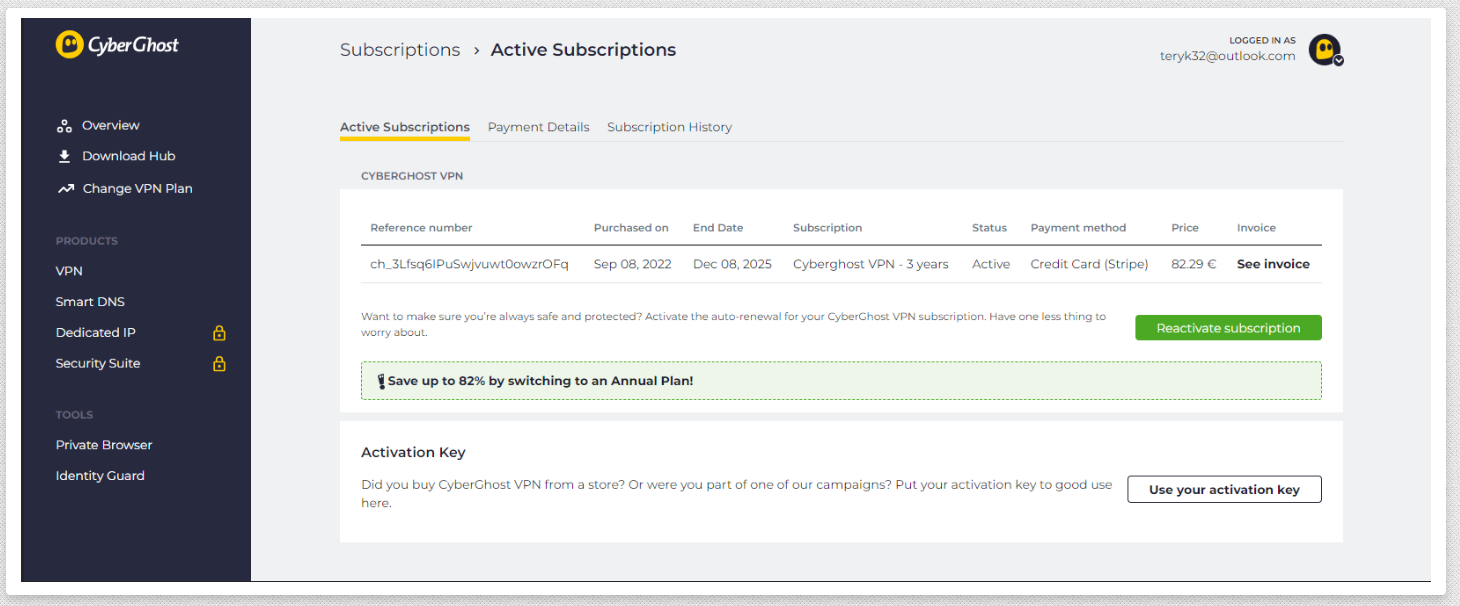Click the Use your activation key button
Image resolution: width=1460 pixels, height=606 pixels.
(x=1224, y=490)
